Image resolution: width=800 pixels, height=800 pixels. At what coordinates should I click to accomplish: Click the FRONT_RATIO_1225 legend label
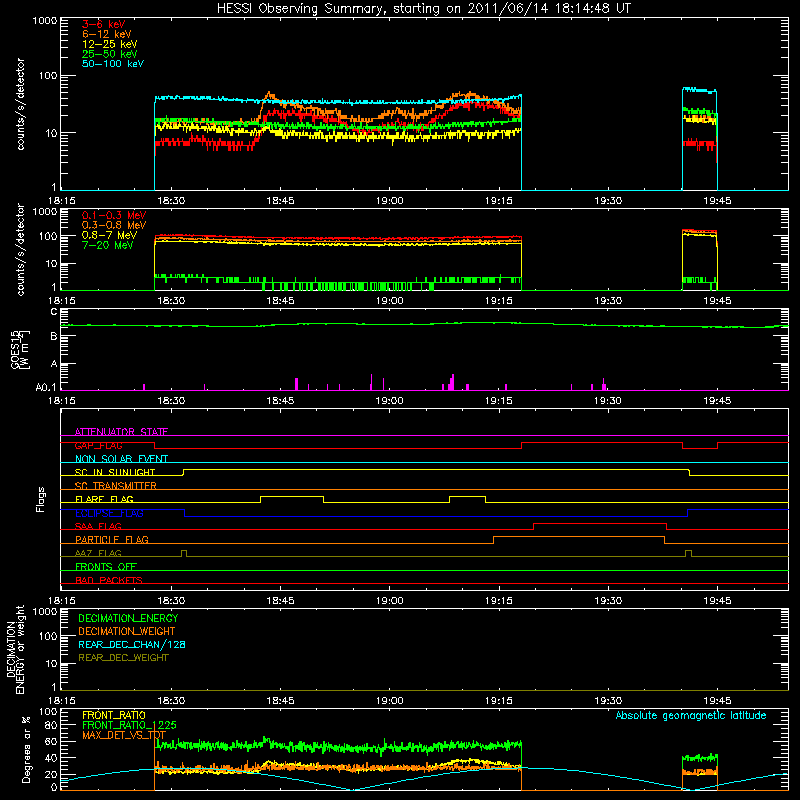click(129, 725)
